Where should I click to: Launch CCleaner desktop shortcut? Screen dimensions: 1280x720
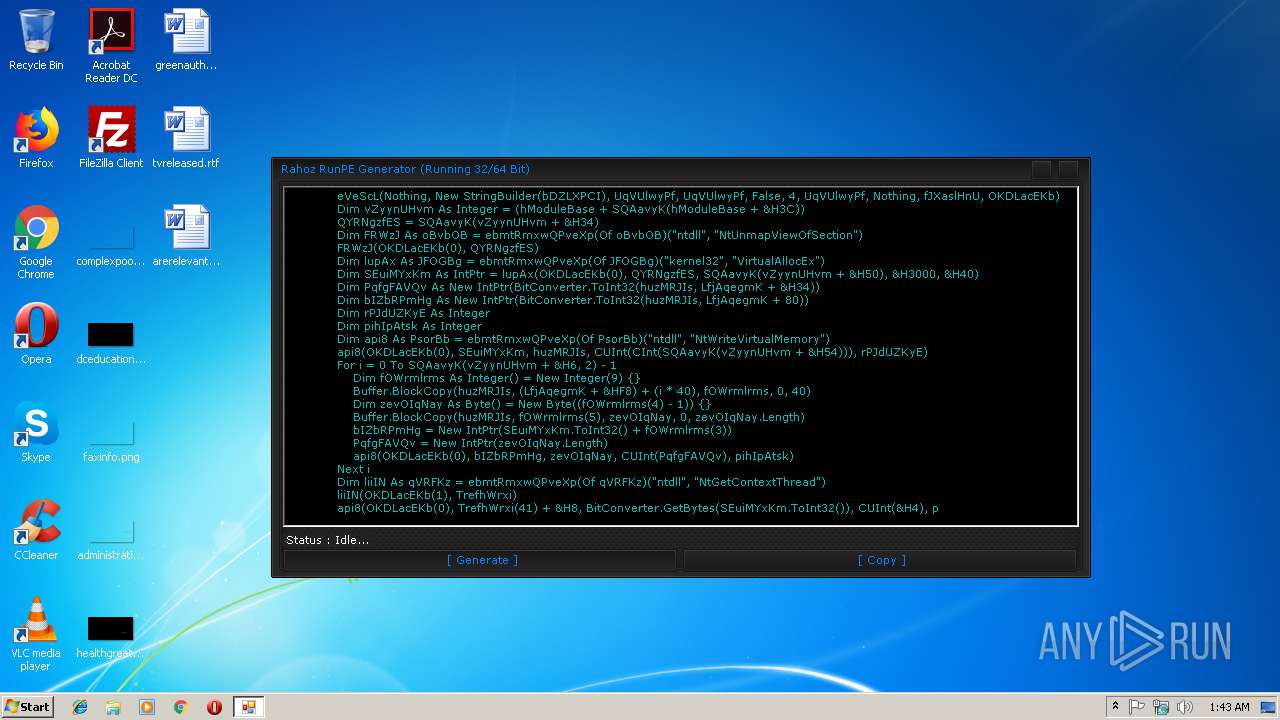36,530
